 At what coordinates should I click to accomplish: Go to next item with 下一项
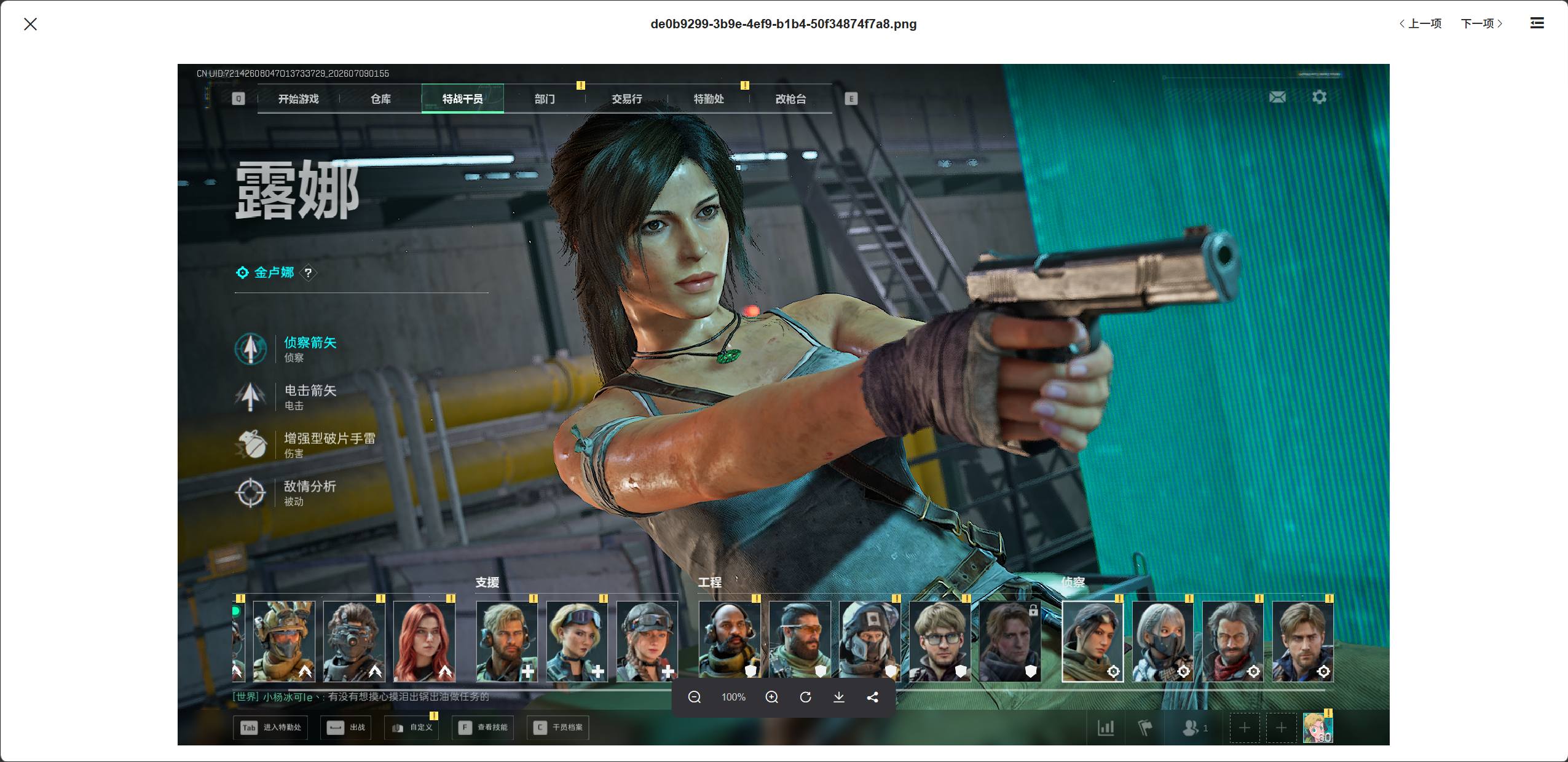(x=1481, y=23)
